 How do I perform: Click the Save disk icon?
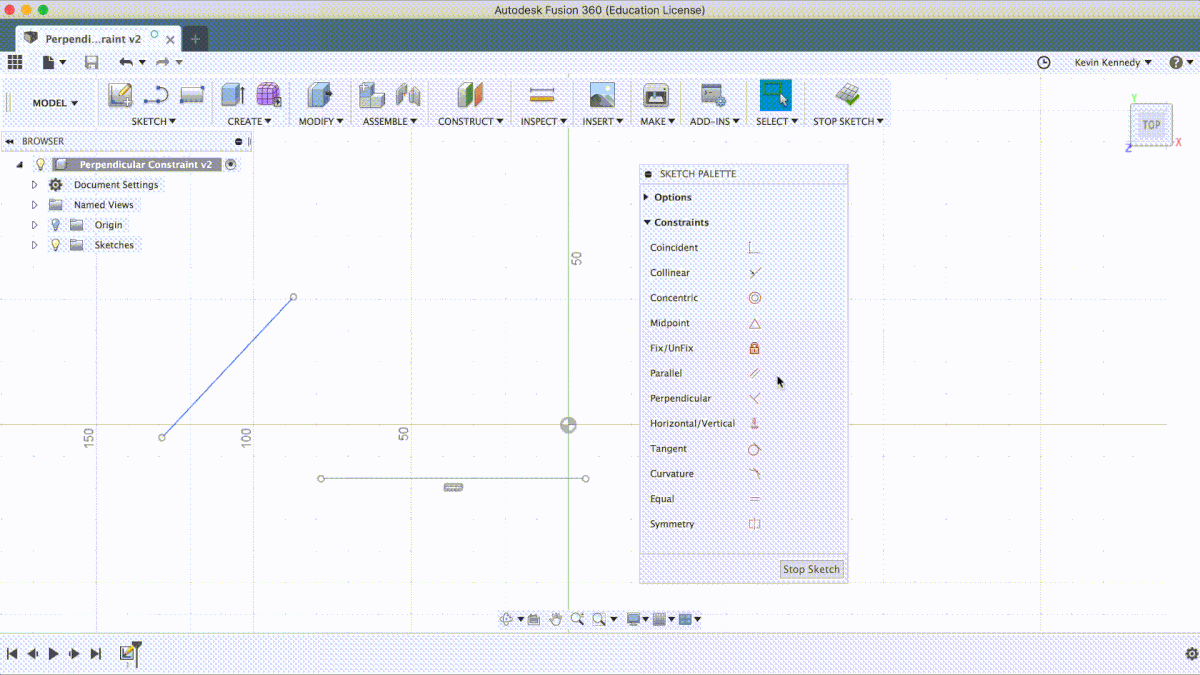pyautogui.click(x=92, y=62)
